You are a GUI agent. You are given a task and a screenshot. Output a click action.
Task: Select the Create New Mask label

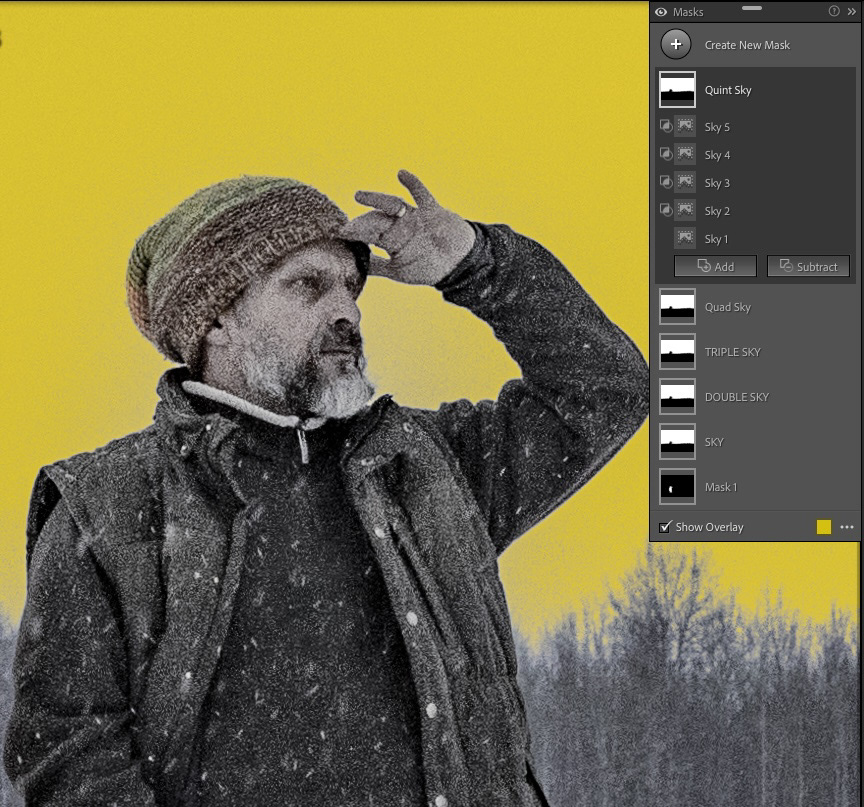(747, 45)
